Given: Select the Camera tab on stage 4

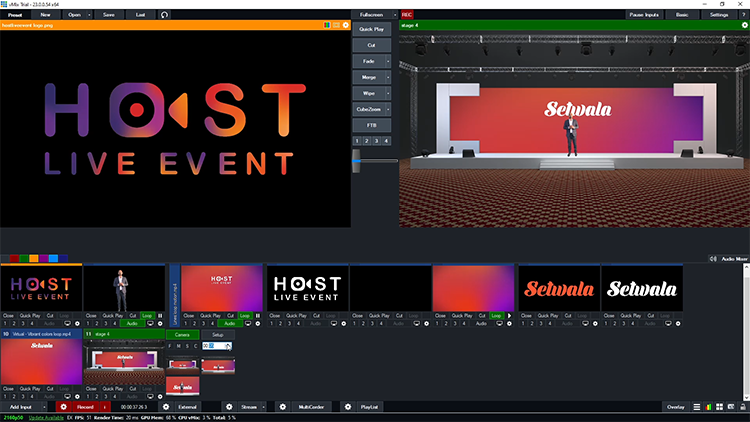Looking at the screenshot, I should [x=181, y=335].
